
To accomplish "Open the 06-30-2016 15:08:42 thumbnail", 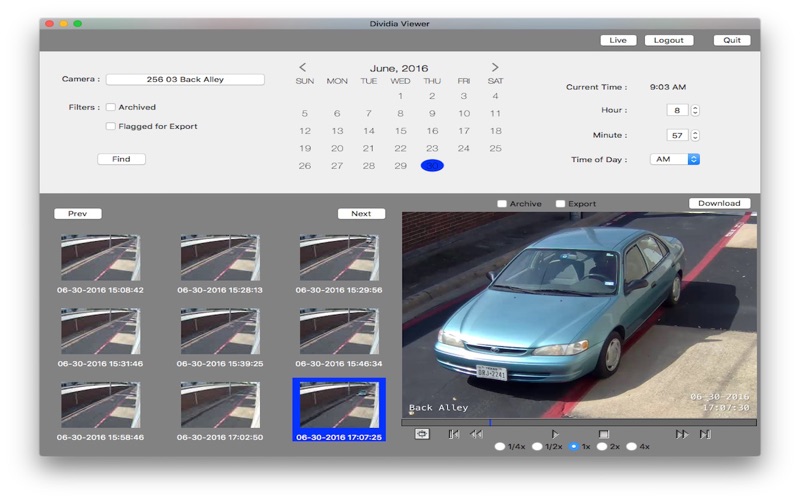I will pyautogui.click(x=100, y=259).
